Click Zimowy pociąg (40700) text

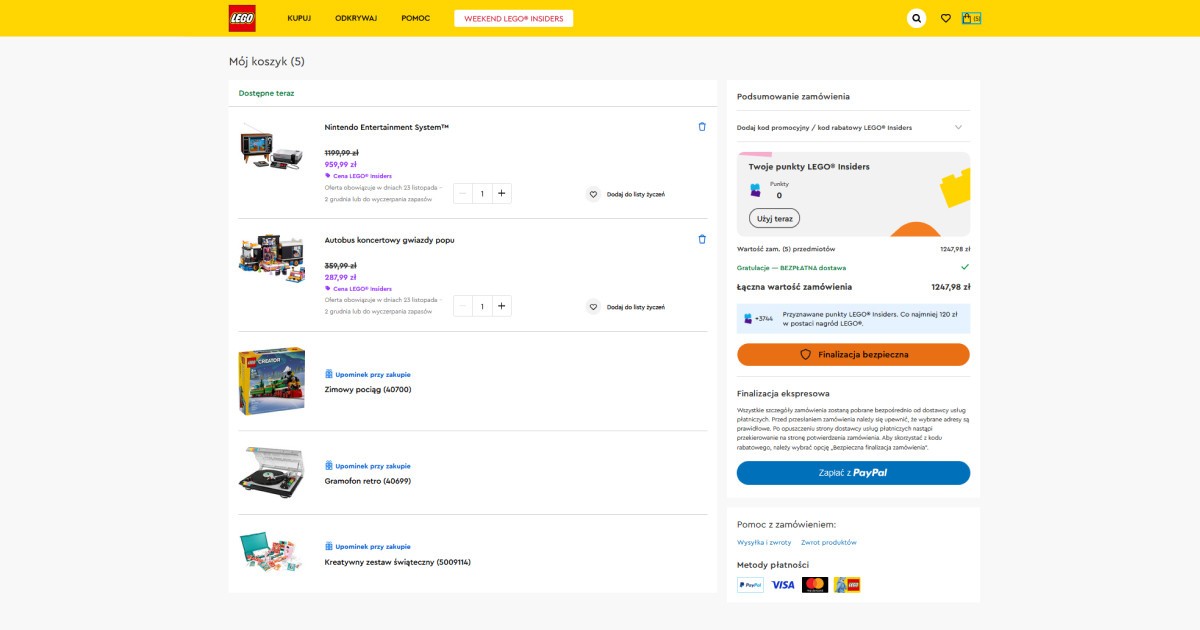pyautogui.click(x=368, y=389)
